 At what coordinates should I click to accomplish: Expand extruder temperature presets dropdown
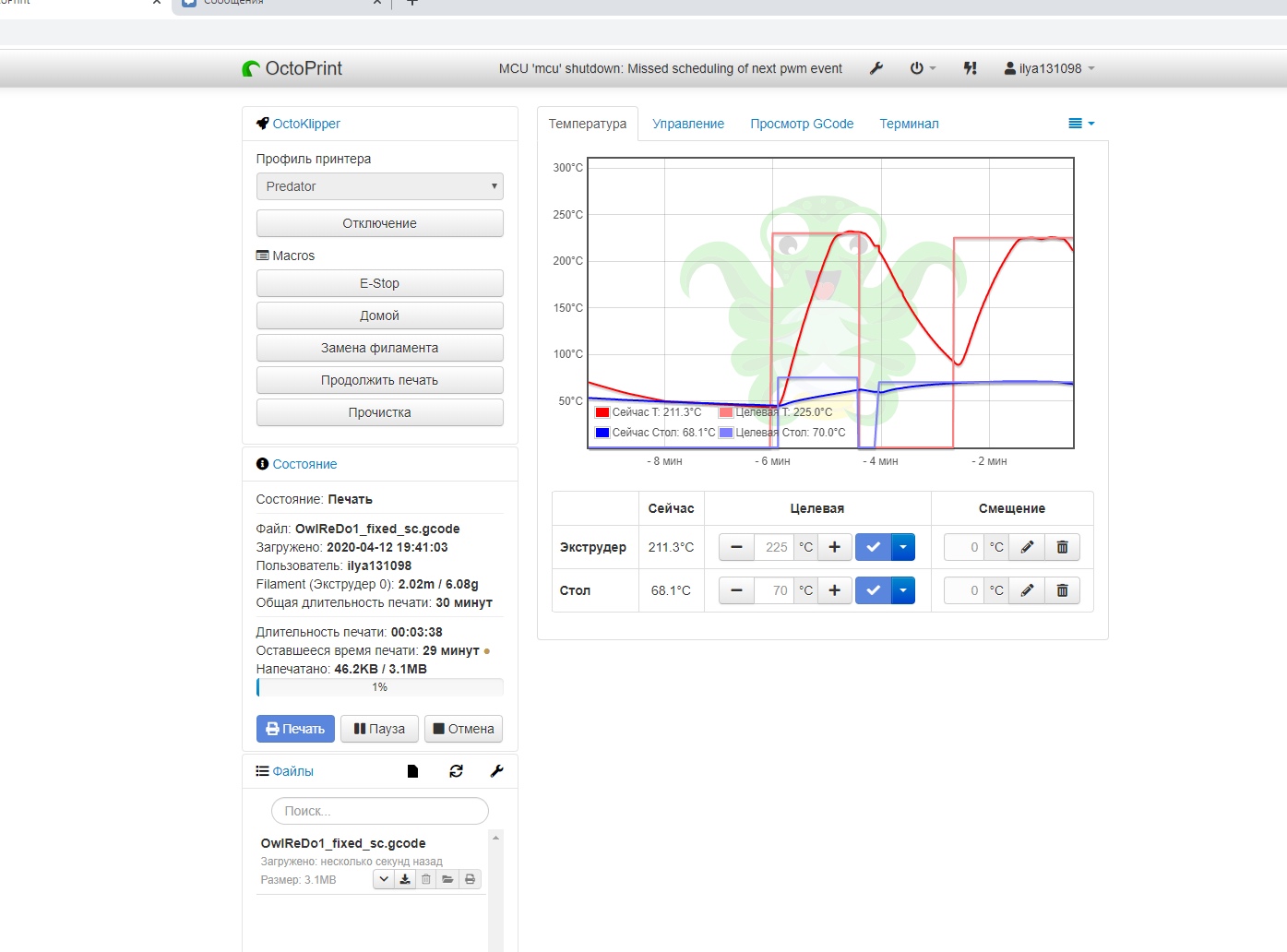coord(903,547)
